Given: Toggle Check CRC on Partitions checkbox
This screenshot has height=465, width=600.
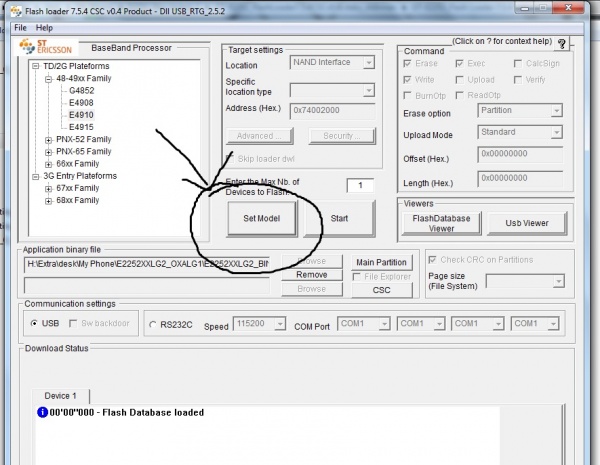Looking at the screenshot, I should point(432,260).
